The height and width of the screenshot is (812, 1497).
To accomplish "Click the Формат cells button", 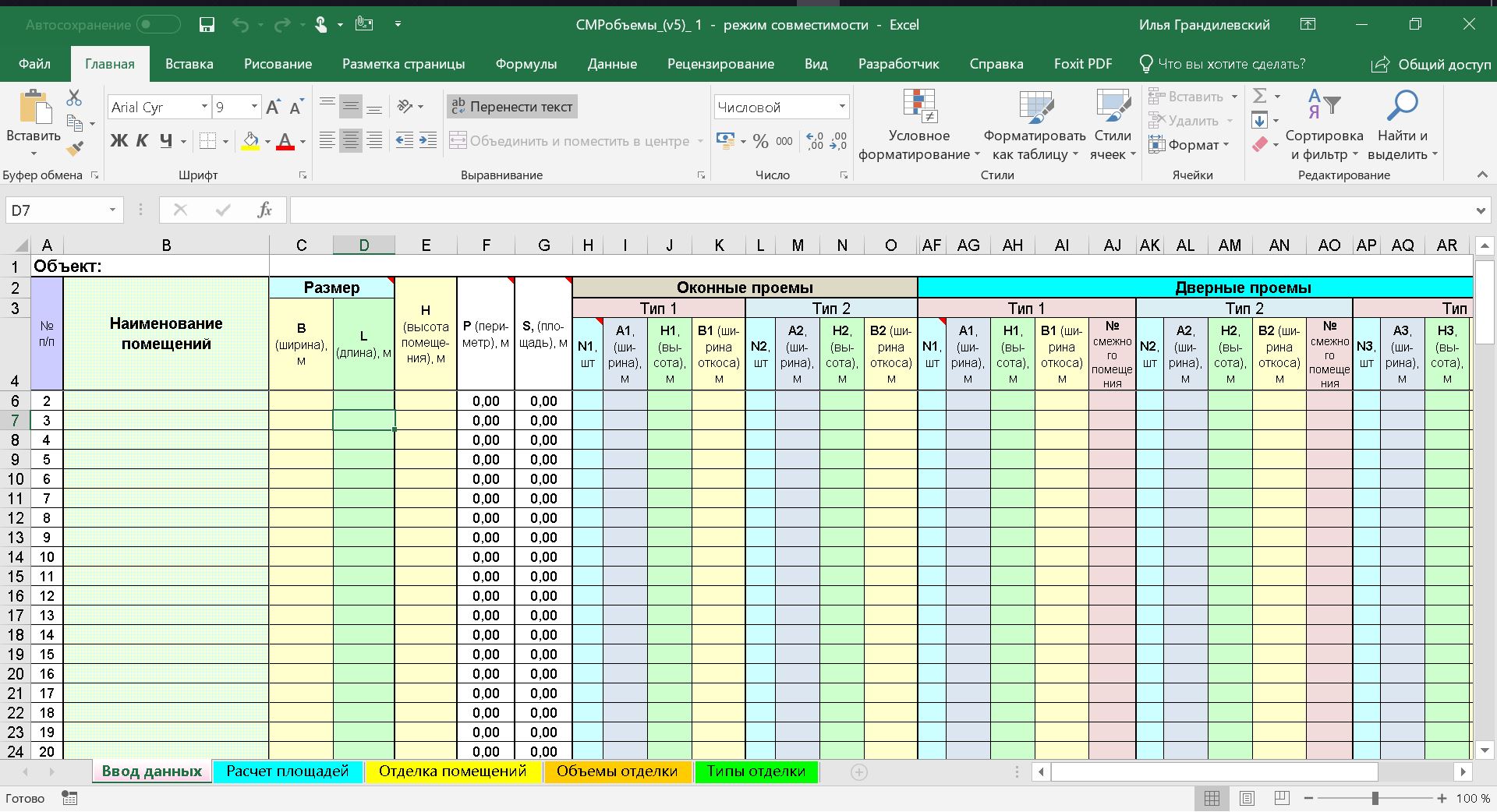I will click(1190, 145).
